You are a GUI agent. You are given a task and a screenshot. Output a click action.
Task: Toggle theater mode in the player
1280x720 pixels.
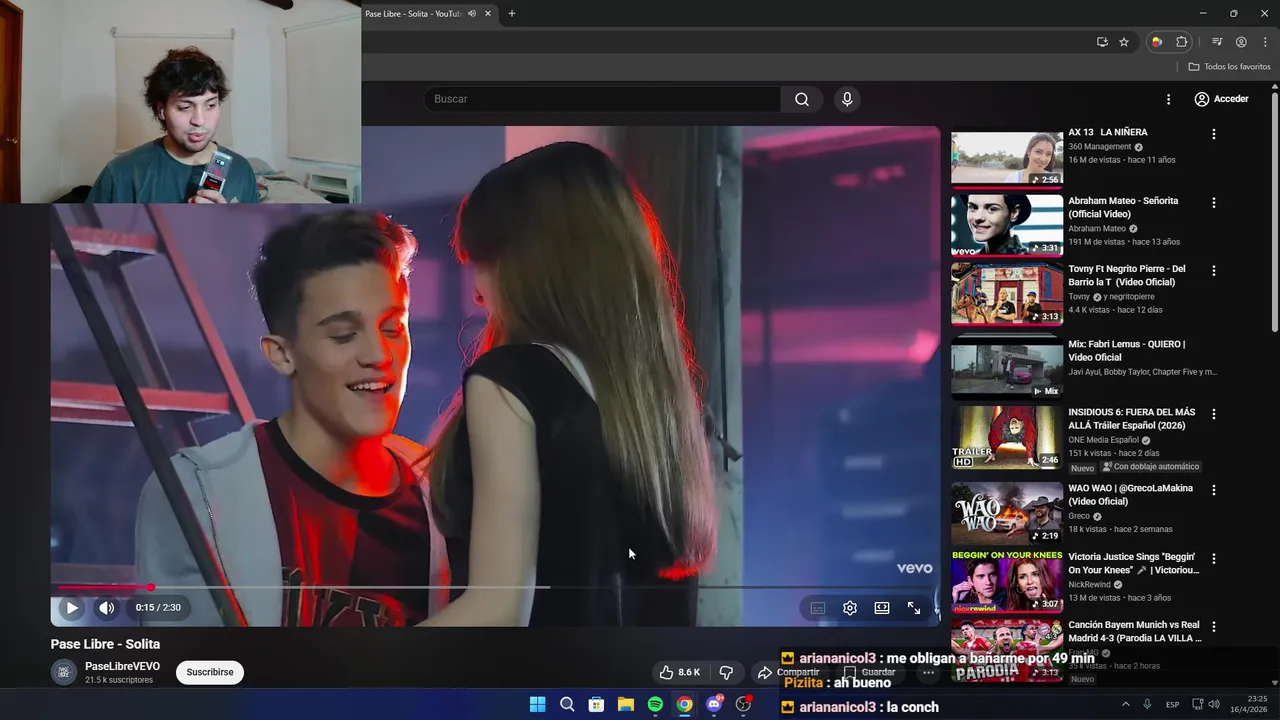881,608
